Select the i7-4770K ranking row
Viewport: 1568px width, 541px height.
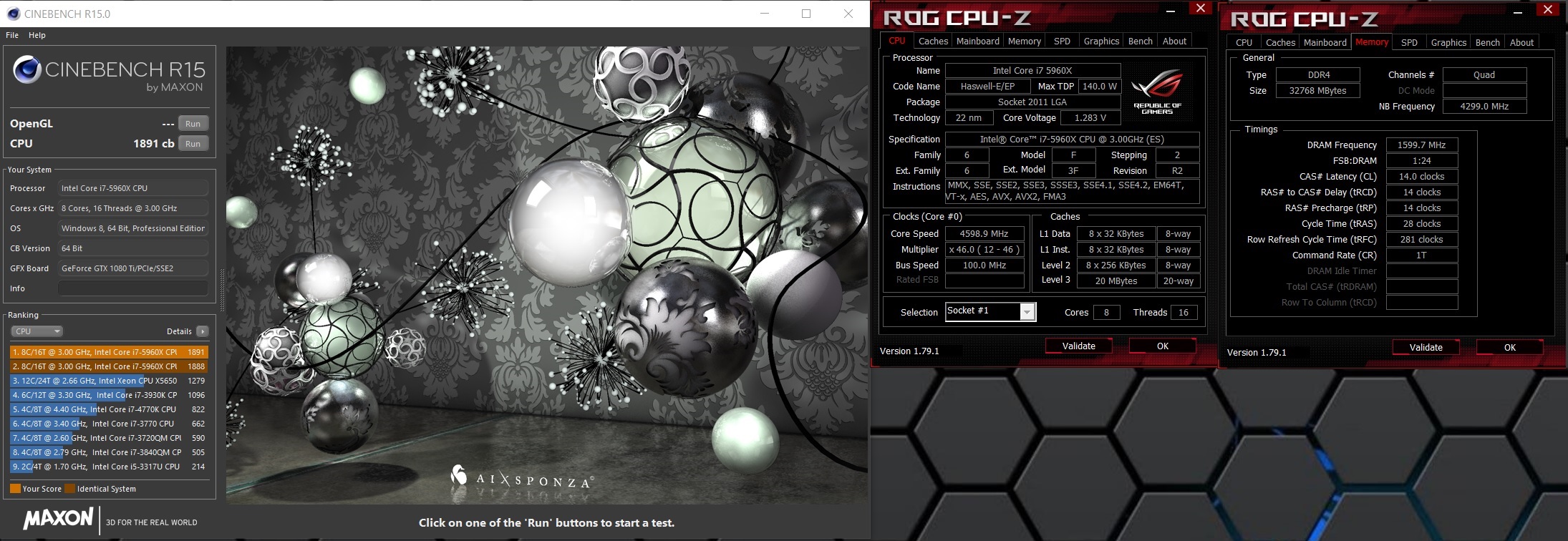click(109, 409)
